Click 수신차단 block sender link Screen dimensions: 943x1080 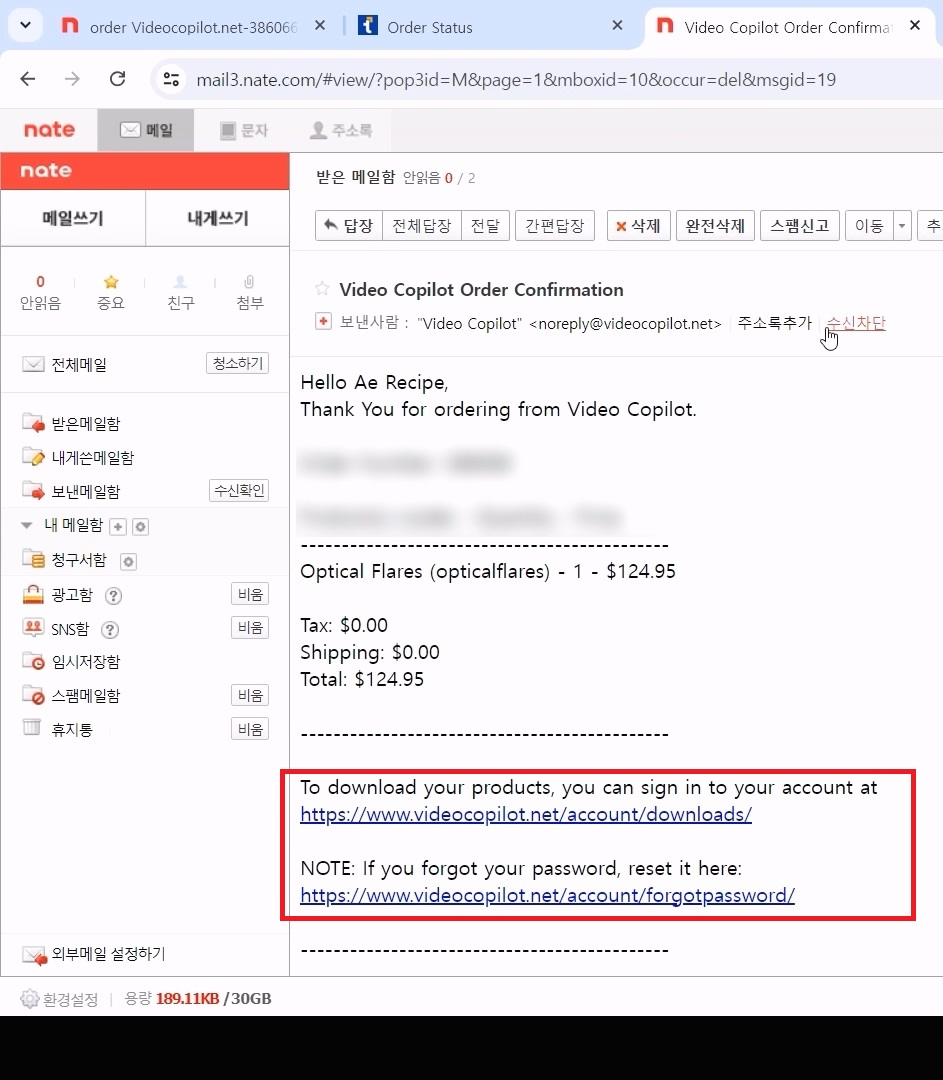[x=856, y=322]
